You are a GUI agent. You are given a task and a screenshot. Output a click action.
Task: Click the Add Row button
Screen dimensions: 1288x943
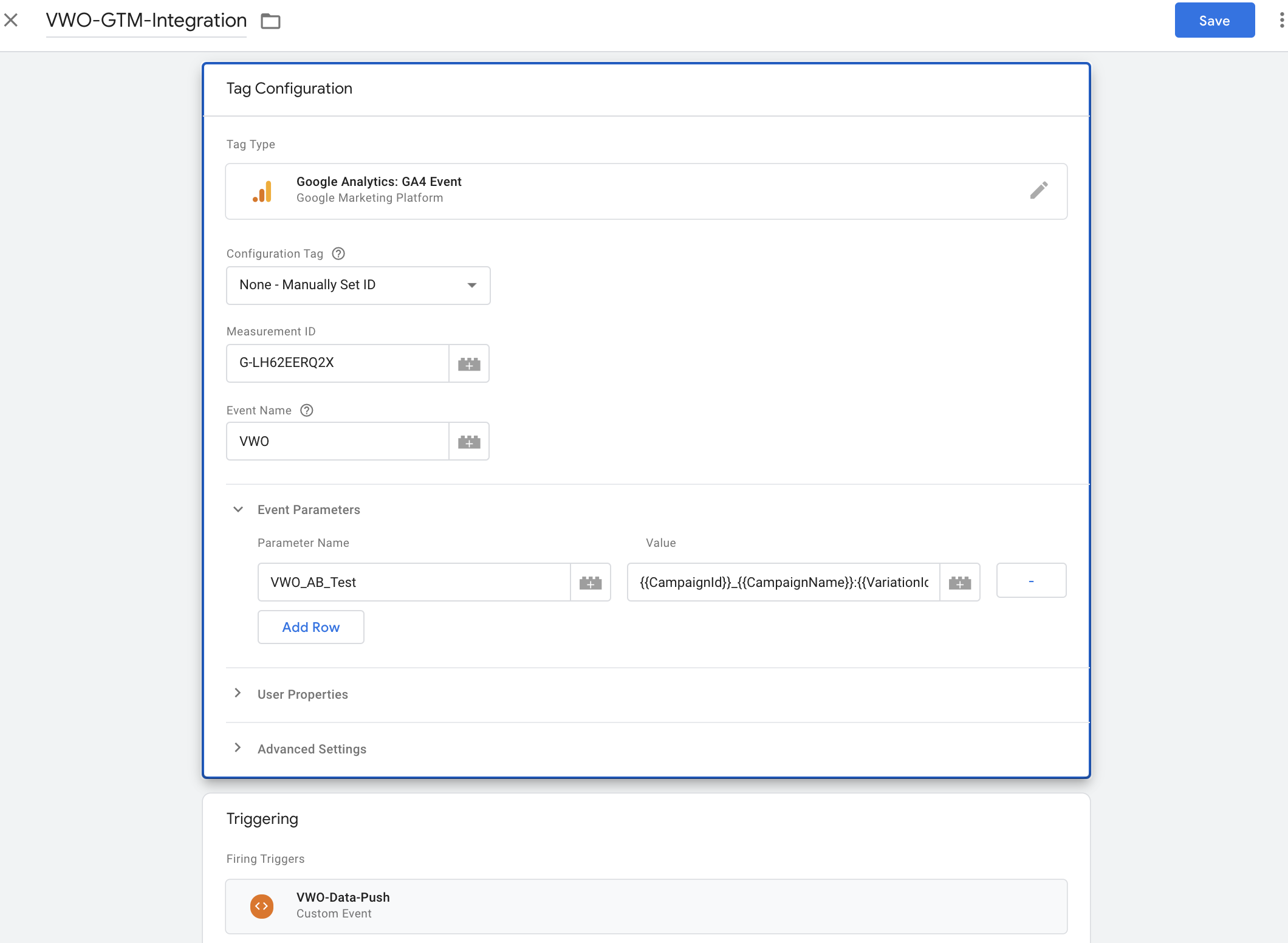click(x=311, y=627)
